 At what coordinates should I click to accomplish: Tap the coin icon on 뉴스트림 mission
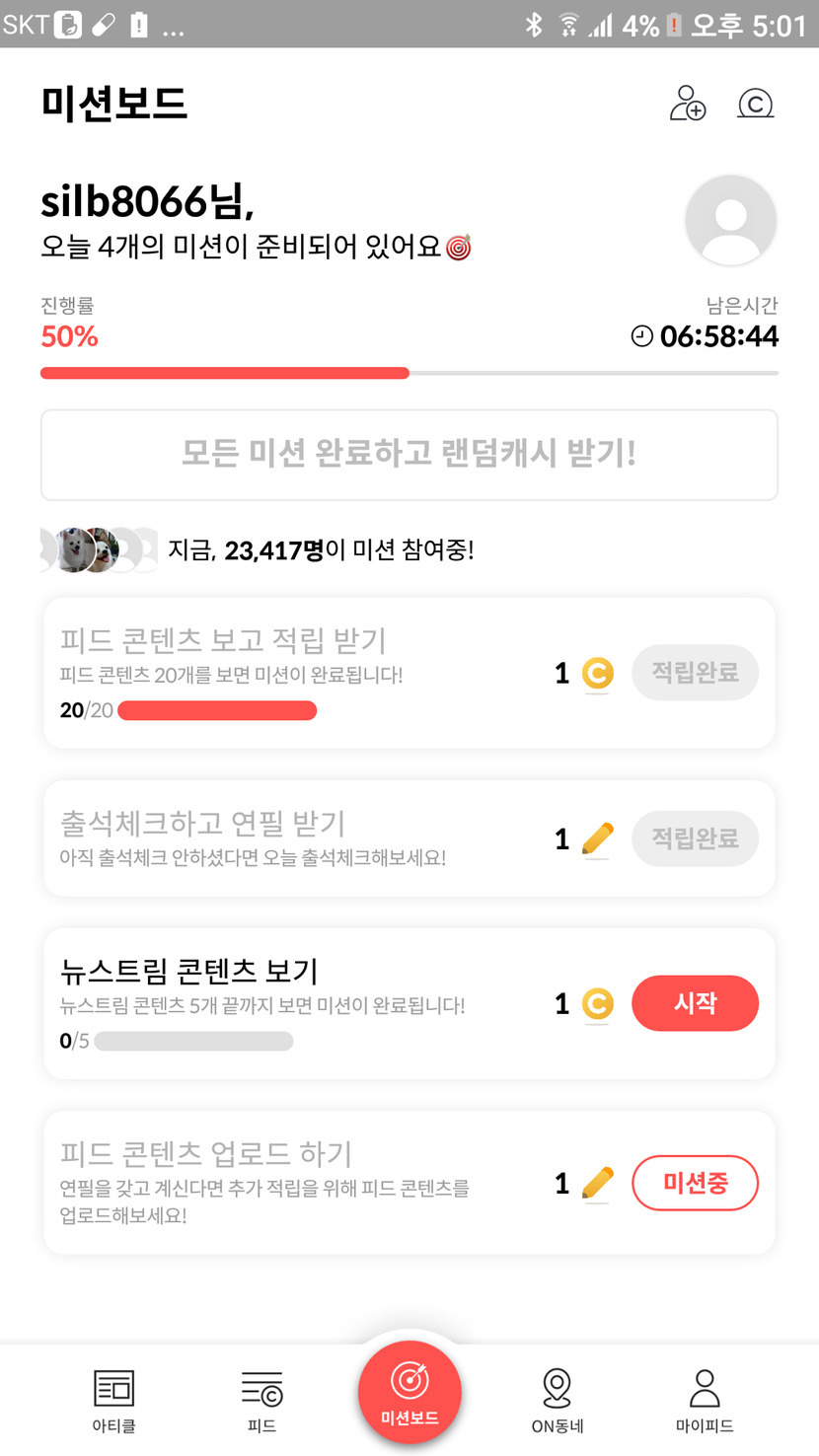596,1004
